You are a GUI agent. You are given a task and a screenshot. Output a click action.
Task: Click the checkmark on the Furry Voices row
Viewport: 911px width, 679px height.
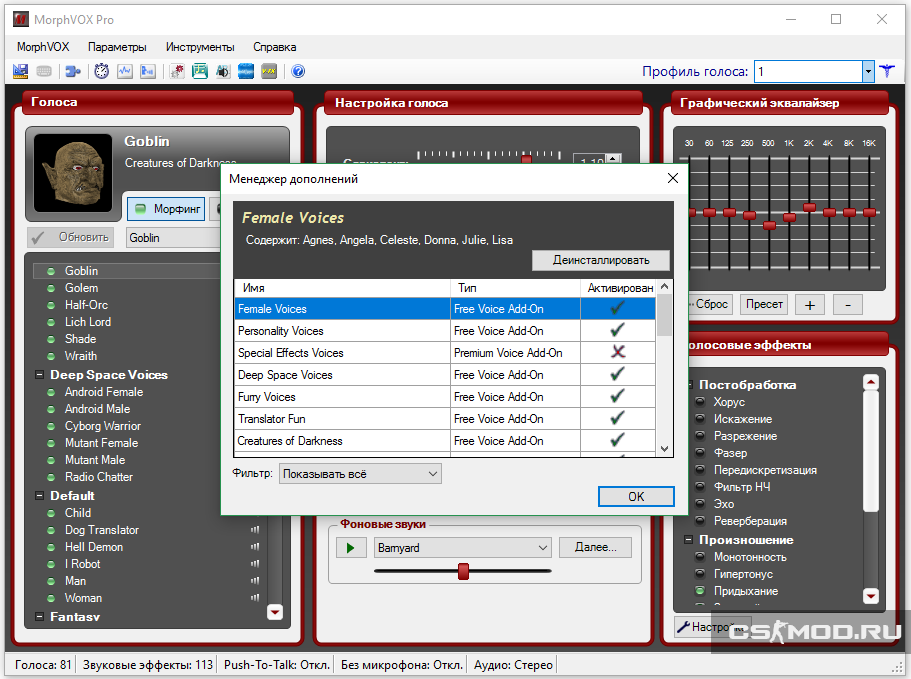coord(618,396)
